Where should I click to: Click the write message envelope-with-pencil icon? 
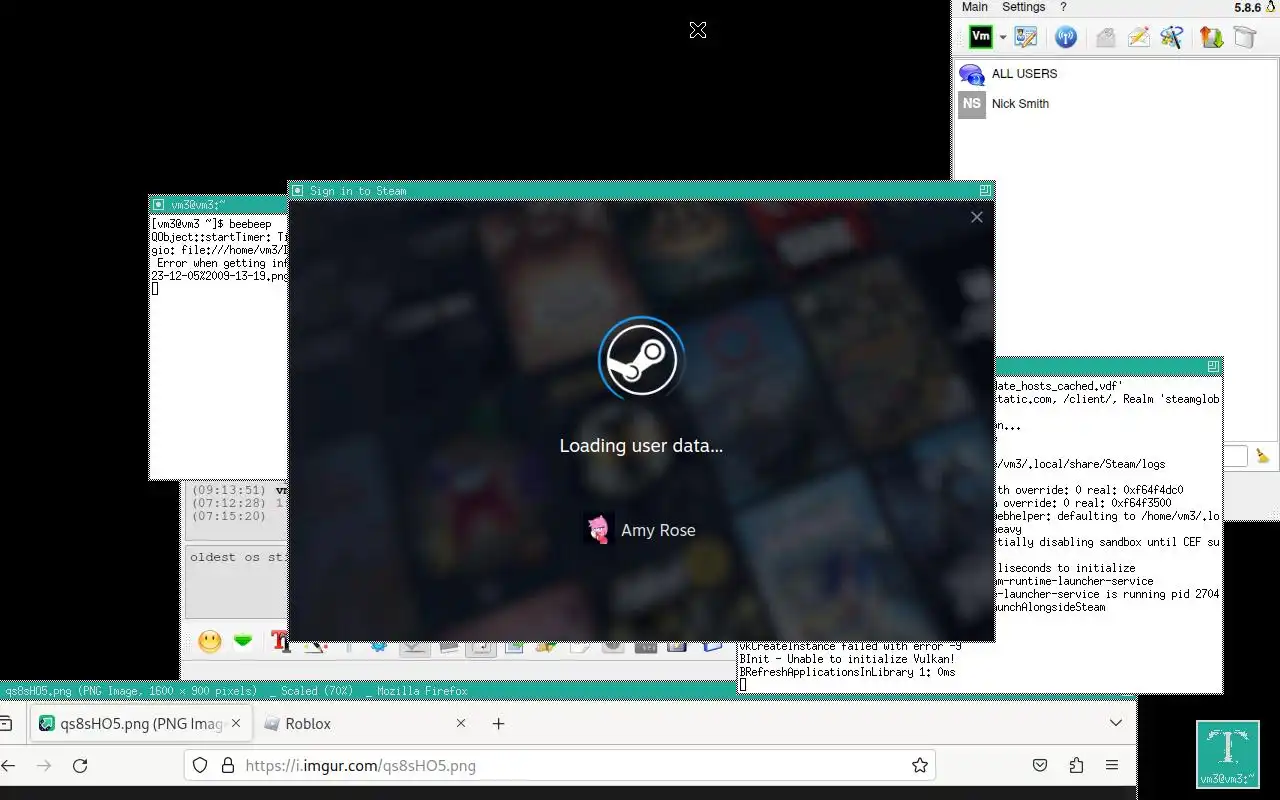click(1138, 37)
